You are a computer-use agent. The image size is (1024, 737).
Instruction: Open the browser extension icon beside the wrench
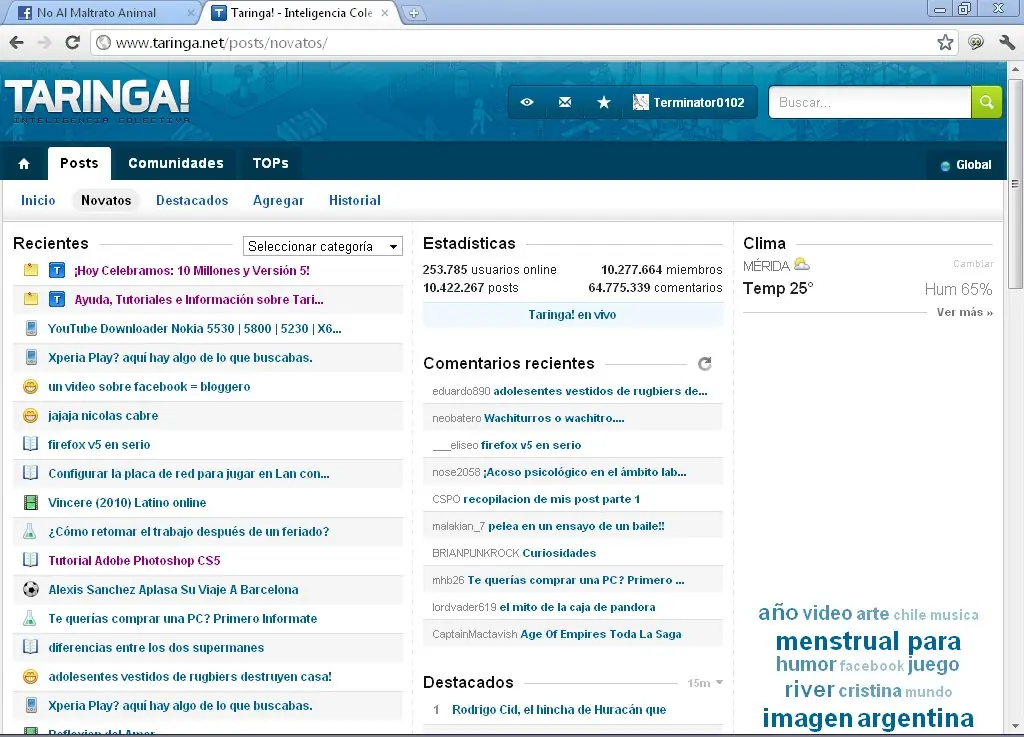pyautogui.click(x=976, y=43)
